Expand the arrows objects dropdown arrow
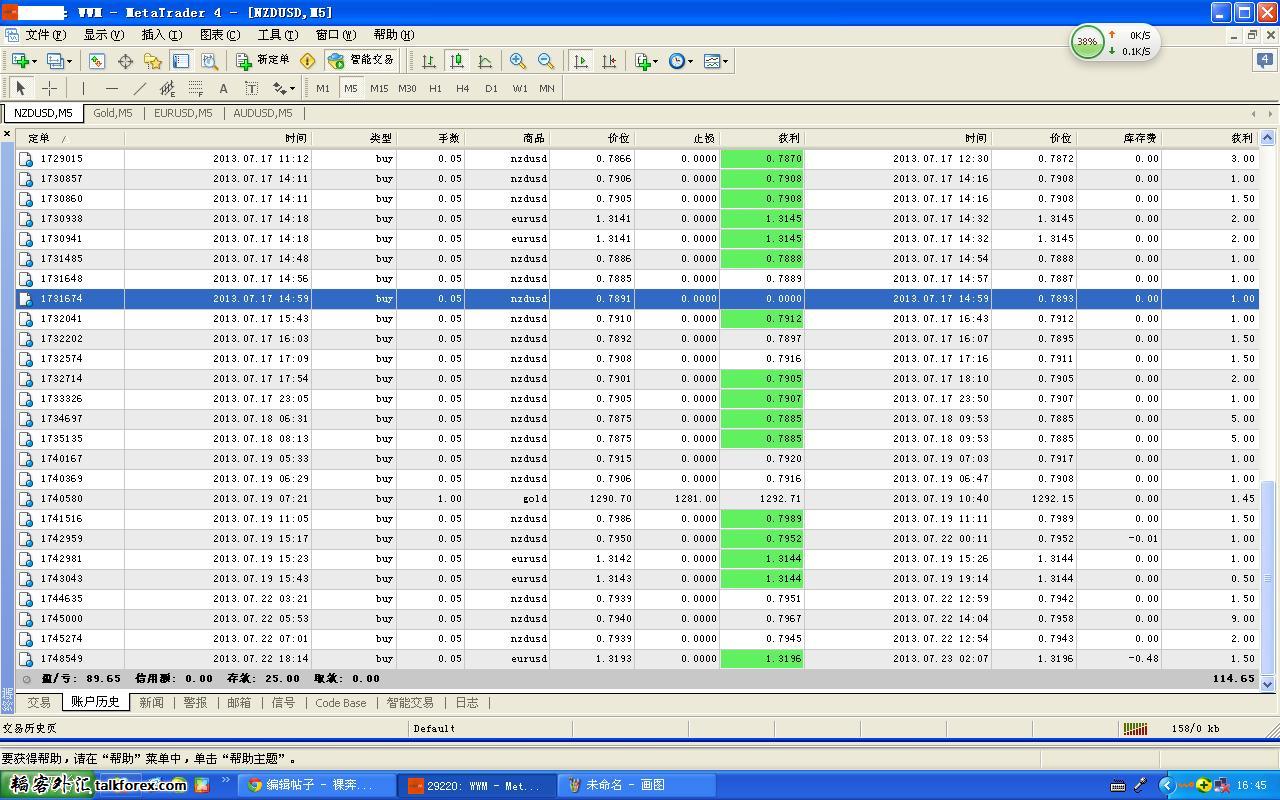The image size is (1280, 800). coord(293,88)
